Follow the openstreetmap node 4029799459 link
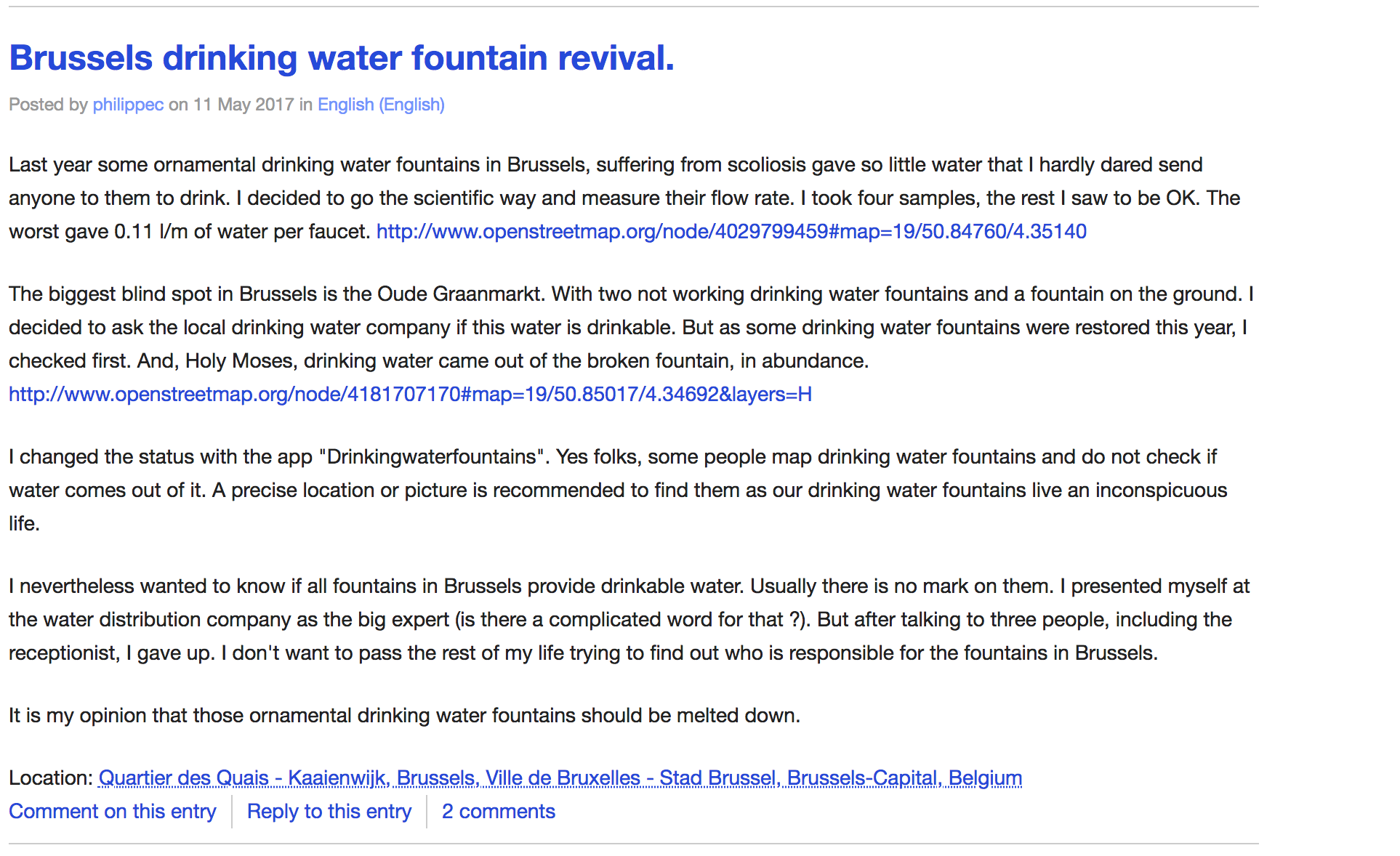Viewport: 1400px width, 856px height. click(731, 232)
